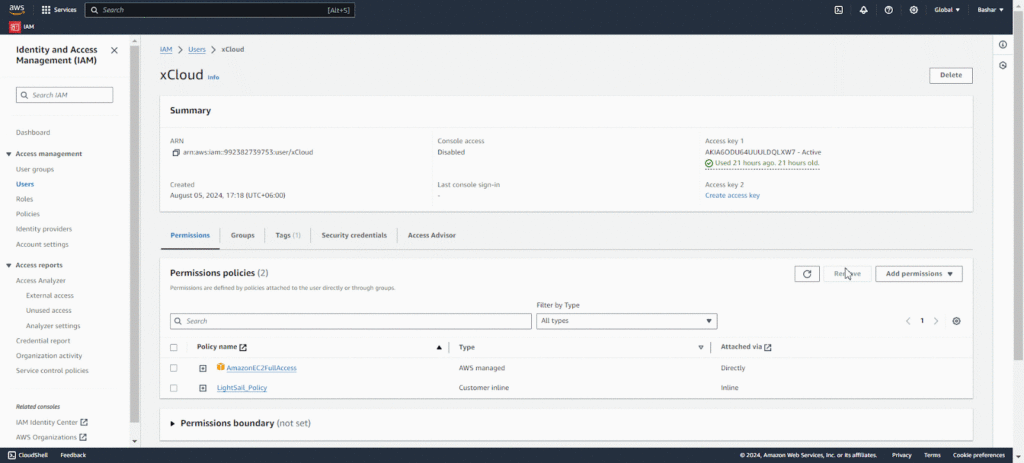Refresh the permissions policies list

(x=807, y=274)
